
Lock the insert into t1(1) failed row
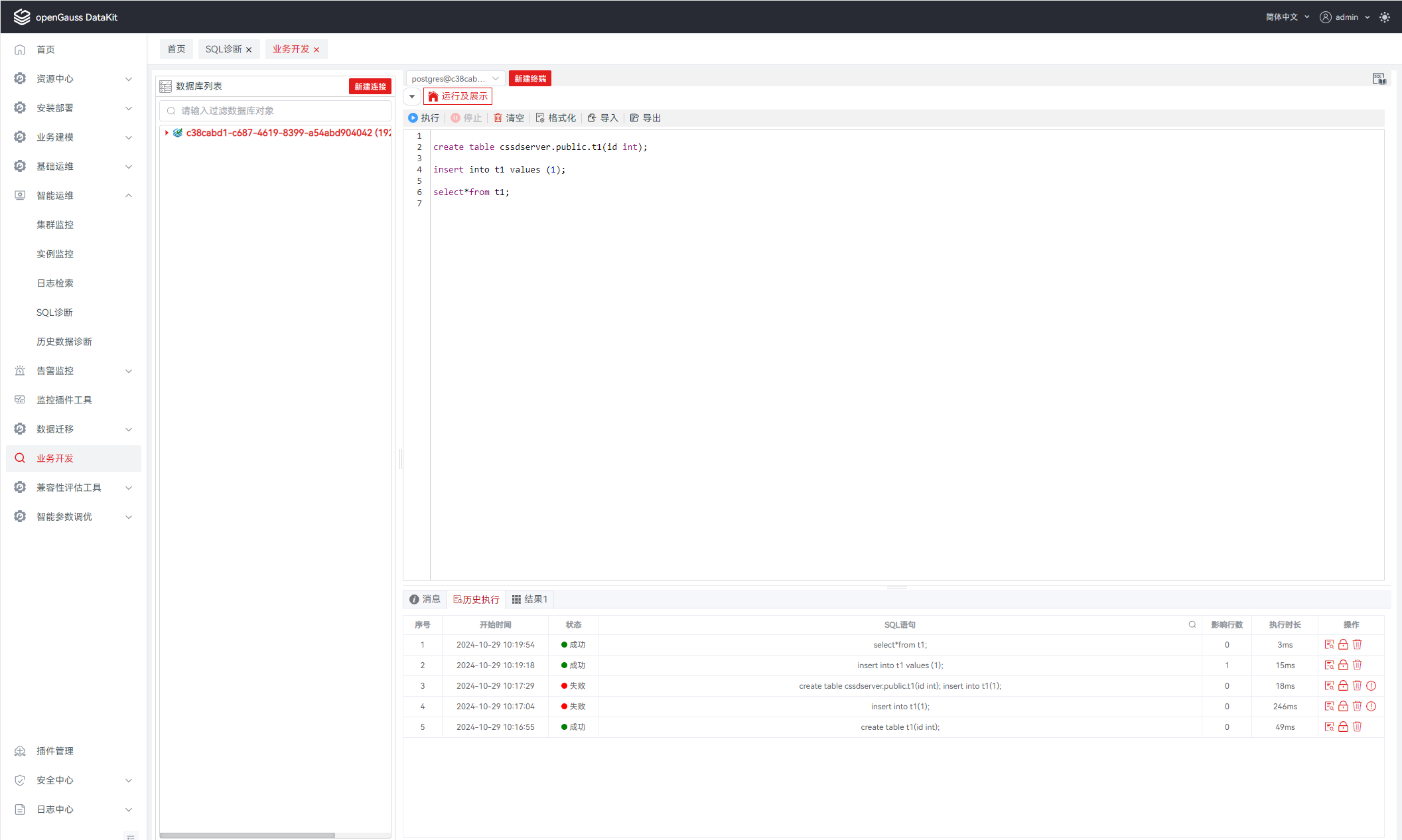click(1343, 706)
